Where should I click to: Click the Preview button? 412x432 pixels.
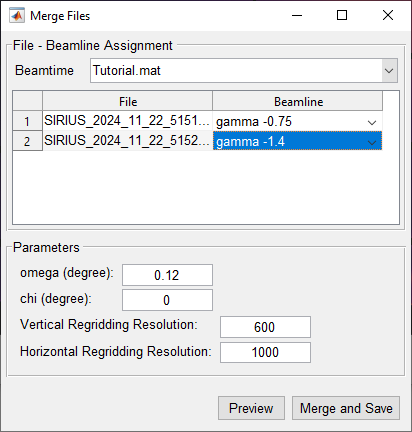(251, 408)
